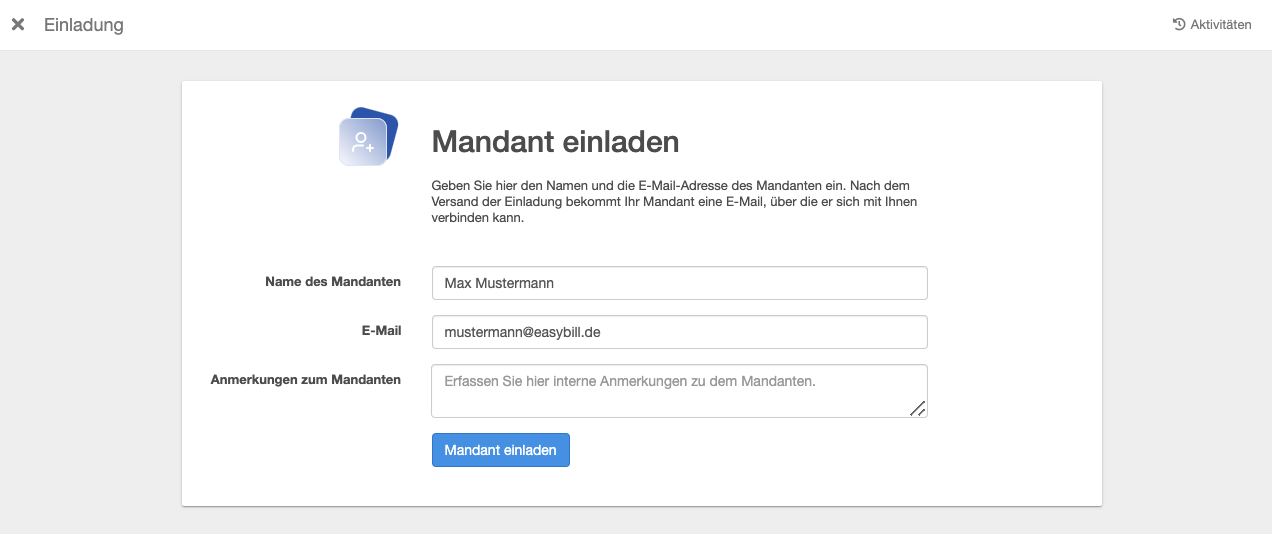Viewport: 1272px width, 534px height.
Task: Select the 'Mandant einladen' heading text
Action: (x=555, y=142)
